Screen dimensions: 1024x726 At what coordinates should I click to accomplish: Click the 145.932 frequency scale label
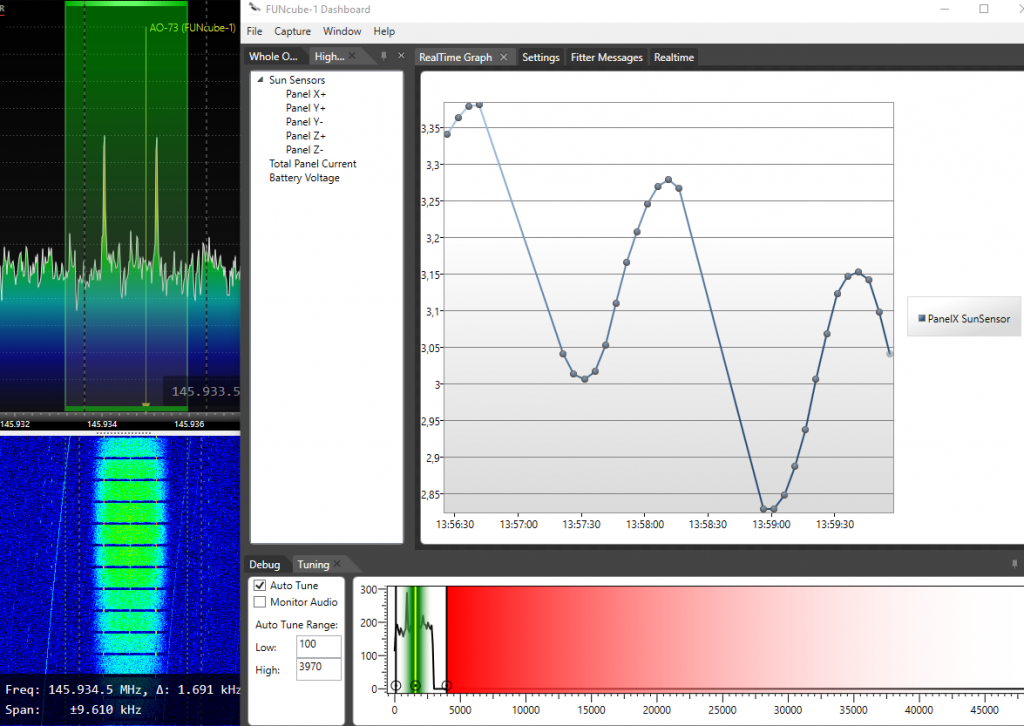click(15, 424)
